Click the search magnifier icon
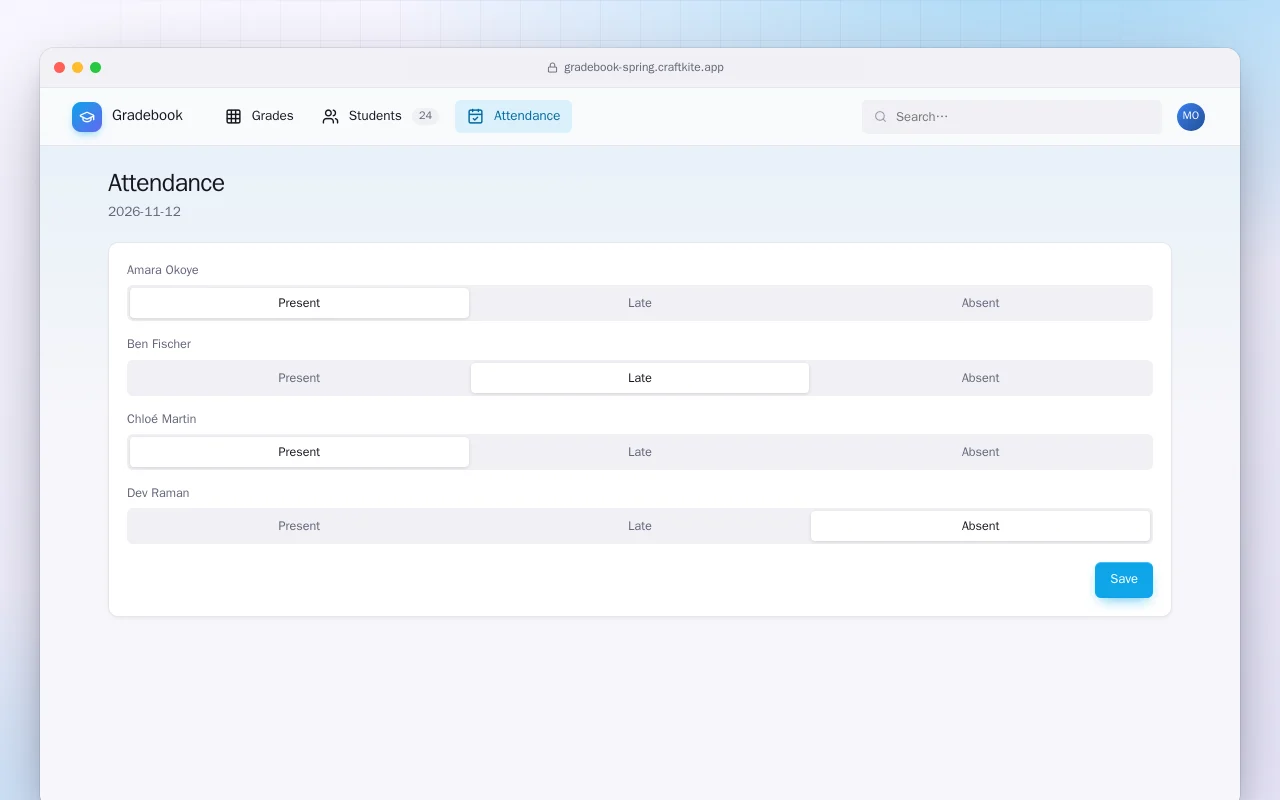This screenshot has height=800, width=1280. click(881, 117)
